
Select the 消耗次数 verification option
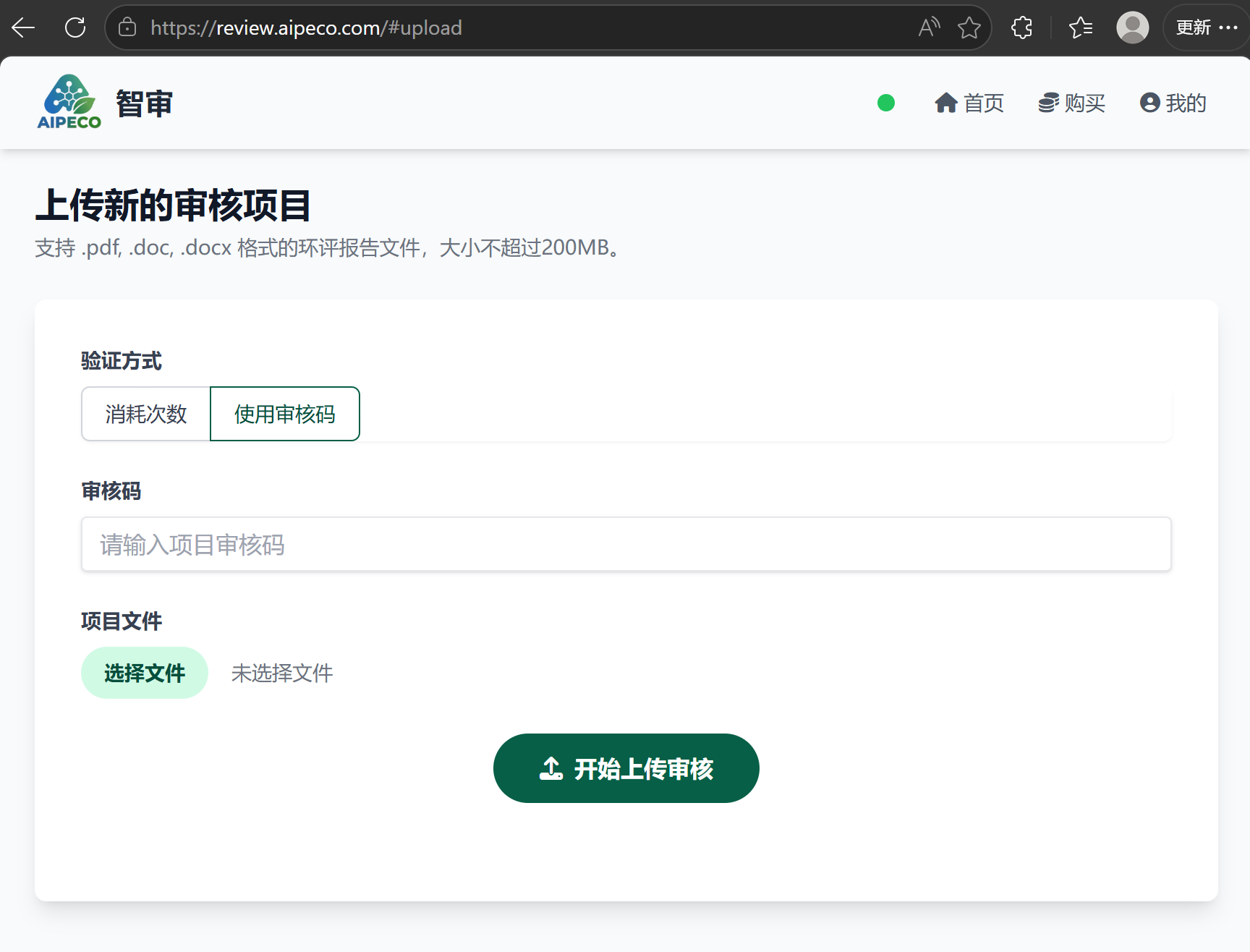coord(146,414)
